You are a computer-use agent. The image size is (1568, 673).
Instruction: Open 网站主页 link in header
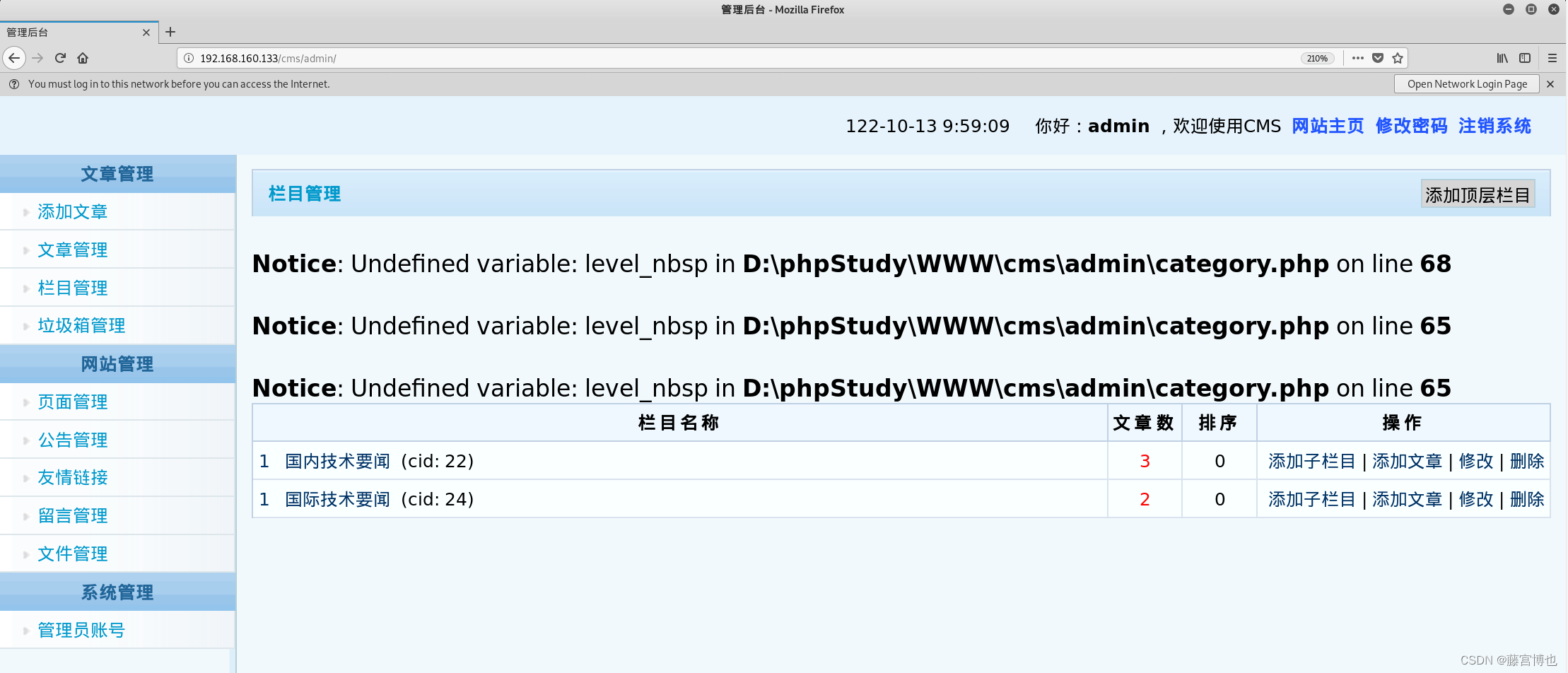click(x=1328, y=126)
